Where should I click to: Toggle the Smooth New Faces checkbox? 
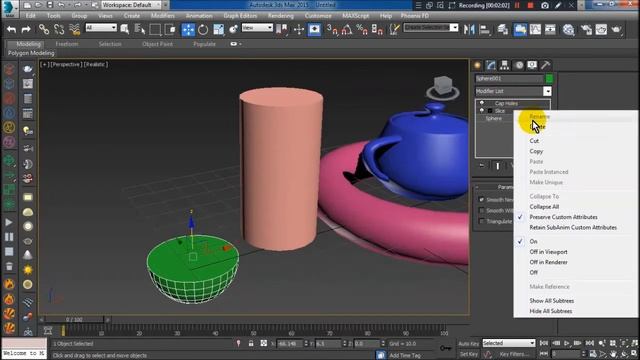point(481,200)
